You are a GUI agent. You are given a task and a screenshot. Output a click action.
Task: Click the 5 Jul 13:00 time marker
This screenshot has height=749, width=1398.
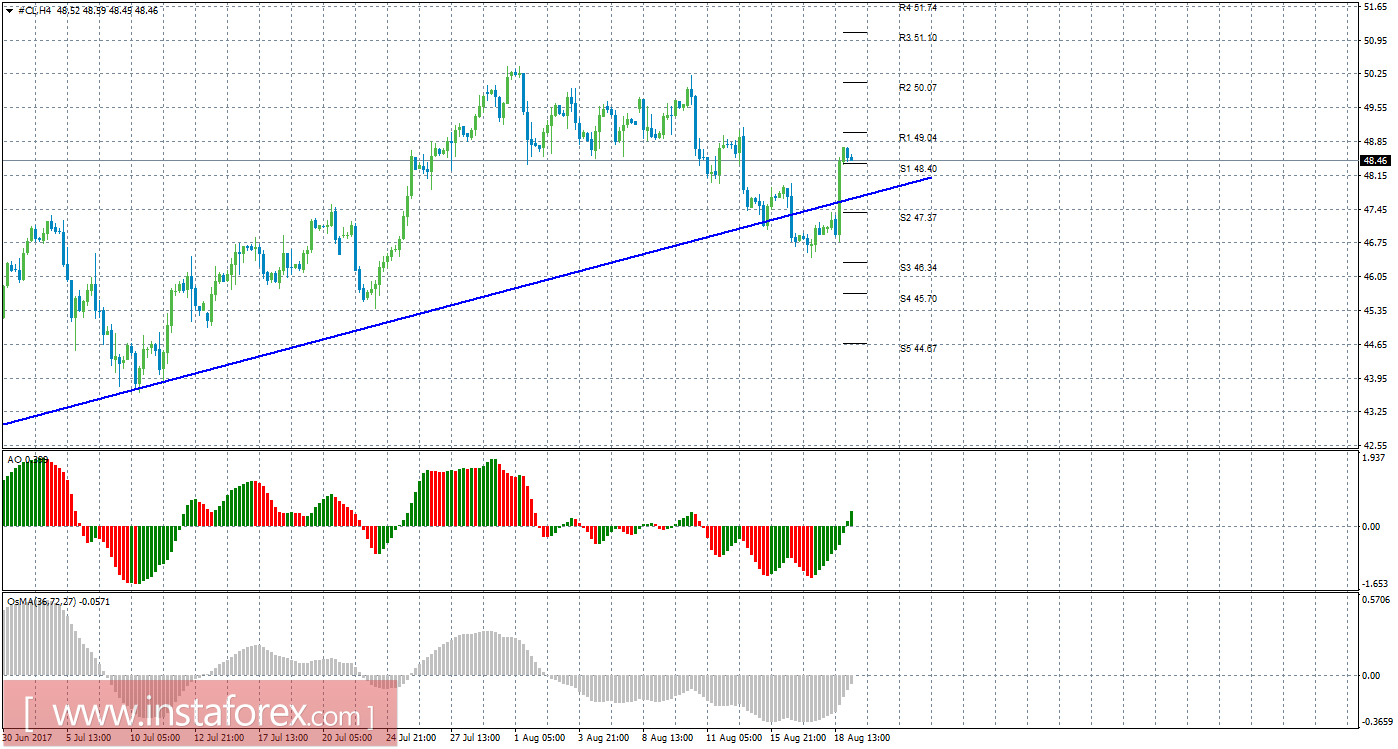click(x=87, y=738)
